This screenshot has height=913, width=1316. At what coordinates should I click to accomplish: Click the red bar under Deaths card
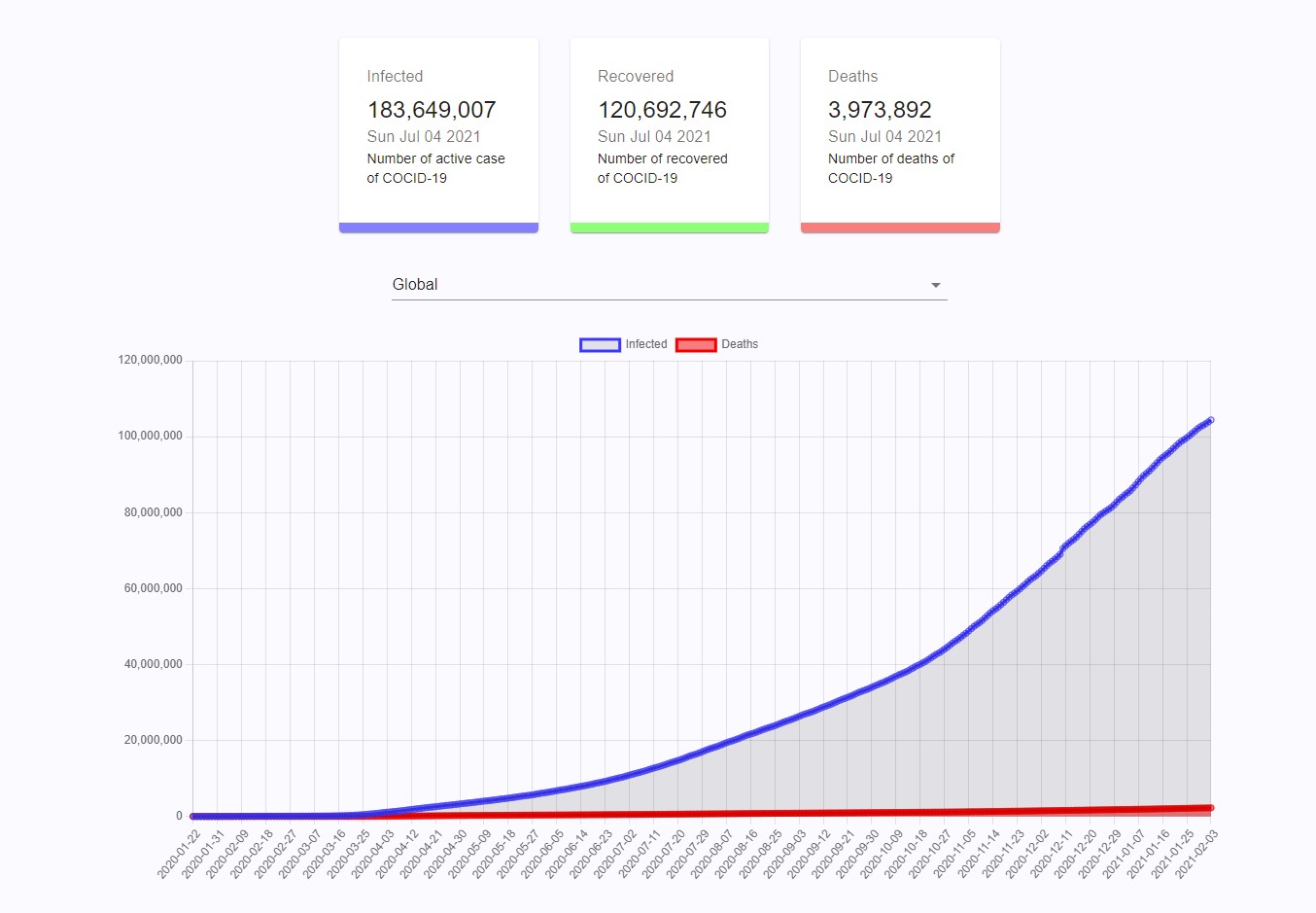point(900,228)
